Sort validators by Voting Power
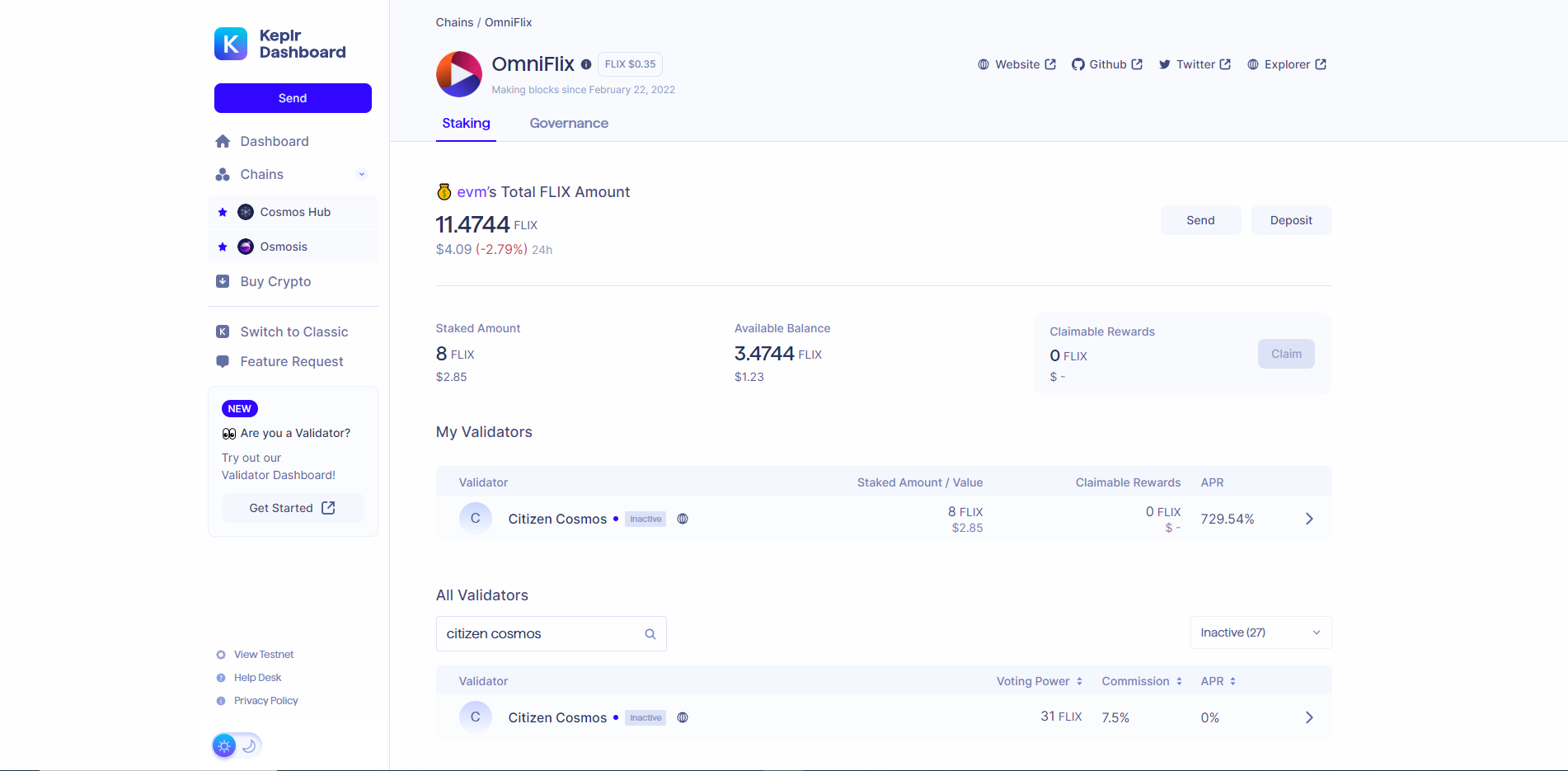 point(1040,681)
